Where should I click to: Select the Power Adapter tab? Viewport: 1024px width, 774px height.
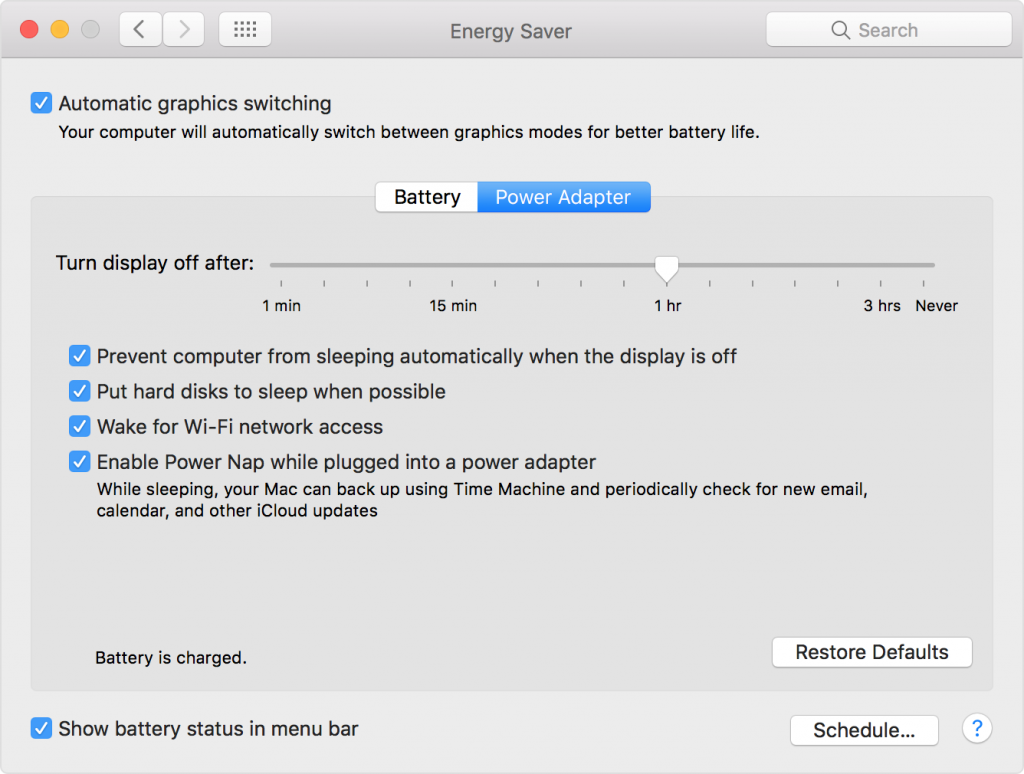[563, 197]
